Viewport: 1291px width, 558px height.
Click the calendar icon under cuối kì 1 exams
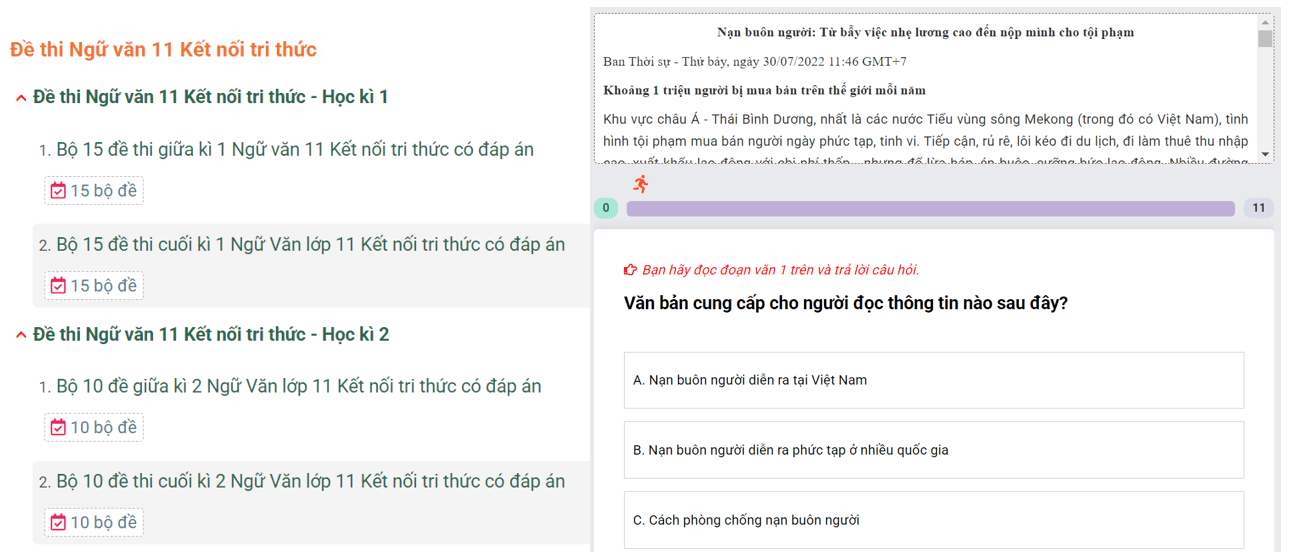coord(58,286)
